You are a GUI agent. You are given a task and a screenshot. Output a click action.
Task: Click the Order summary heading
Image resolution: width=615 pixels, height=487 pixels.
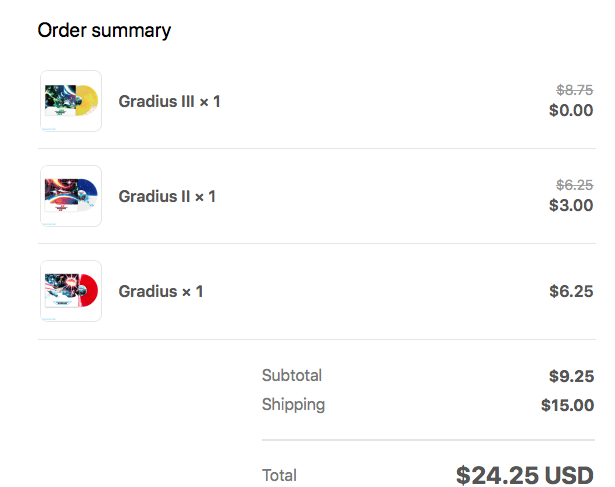[104, 30]
